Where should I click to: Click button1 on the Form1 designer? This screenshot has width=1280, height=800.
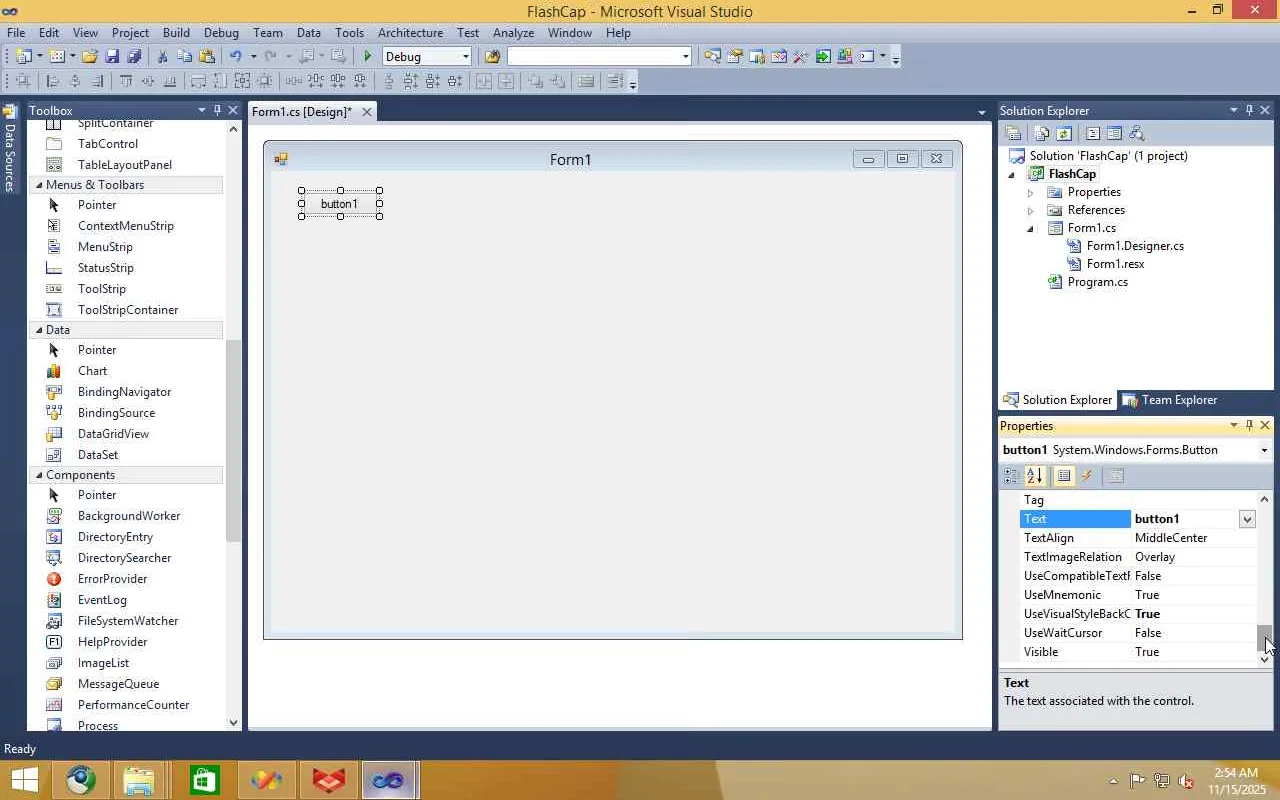pyautogui.click(x=340, y=204)
